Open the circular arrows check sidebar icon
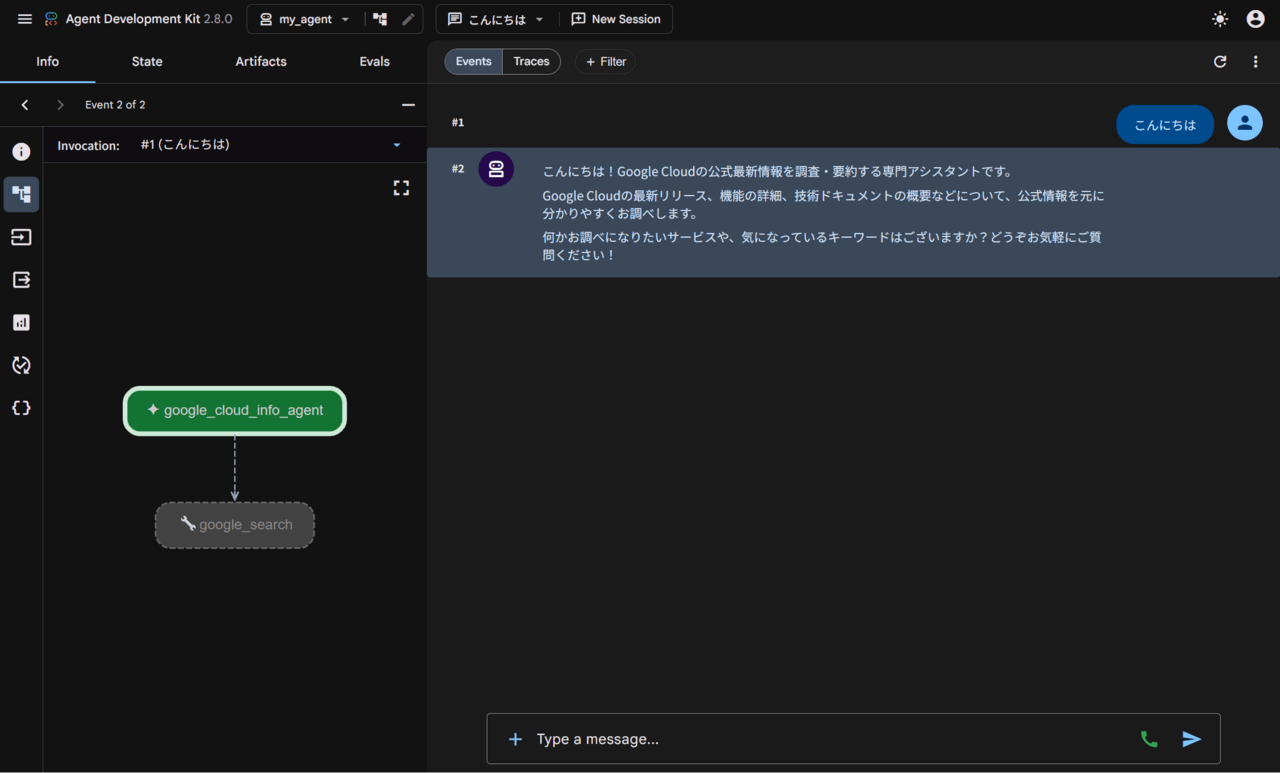 click(x=21, y=365)
